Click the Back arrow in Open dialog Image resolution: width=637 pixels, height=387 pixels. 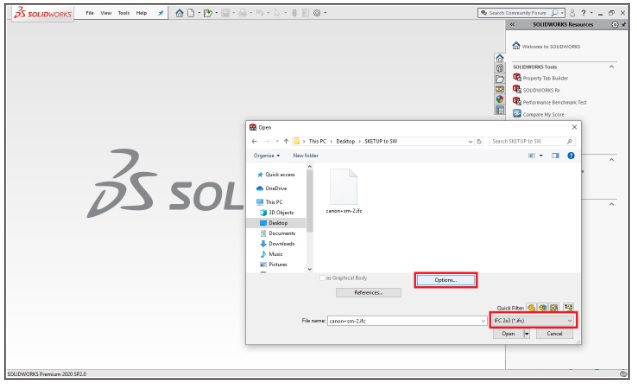[254, 141]
